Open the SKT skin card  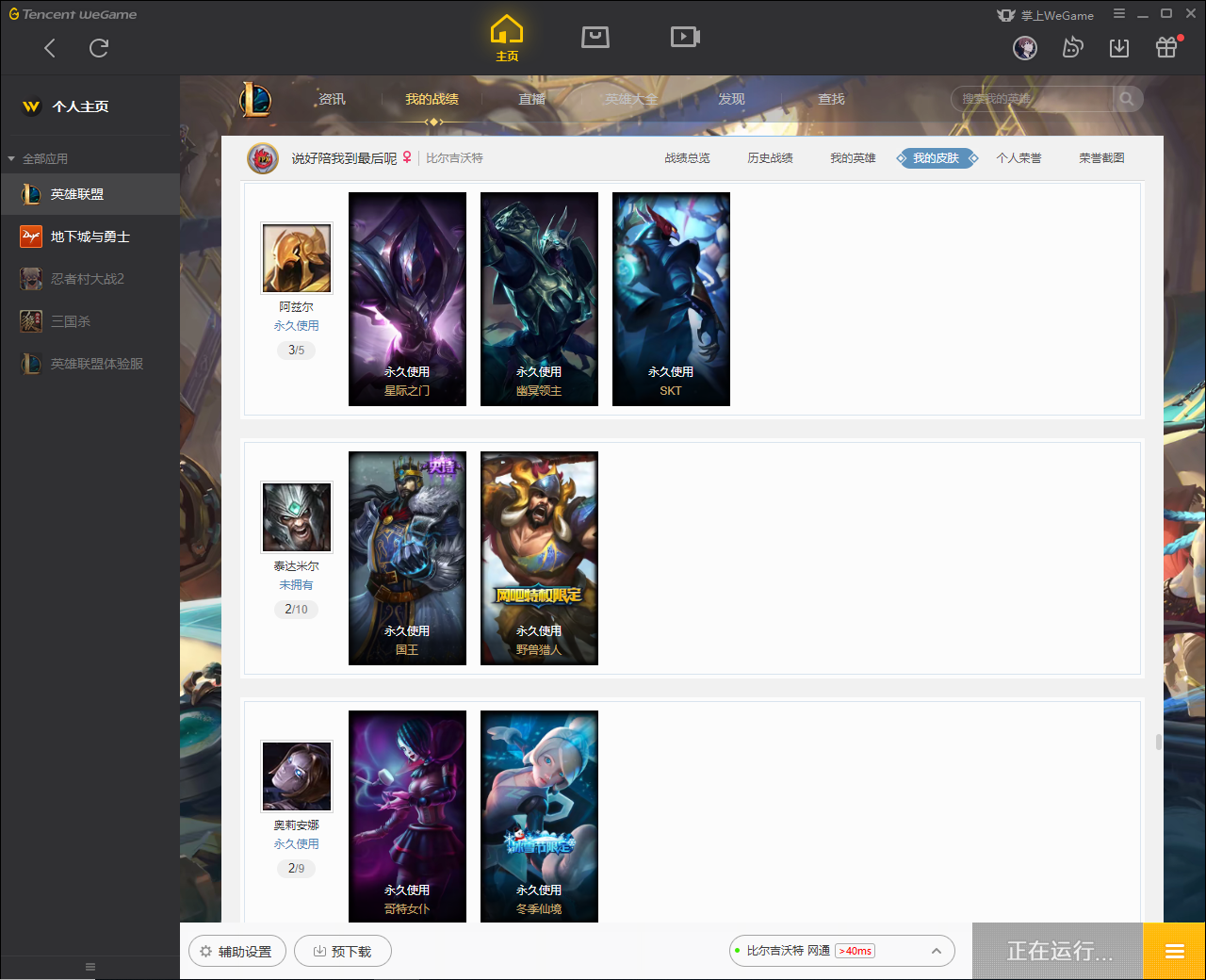(x=671, y=300)
